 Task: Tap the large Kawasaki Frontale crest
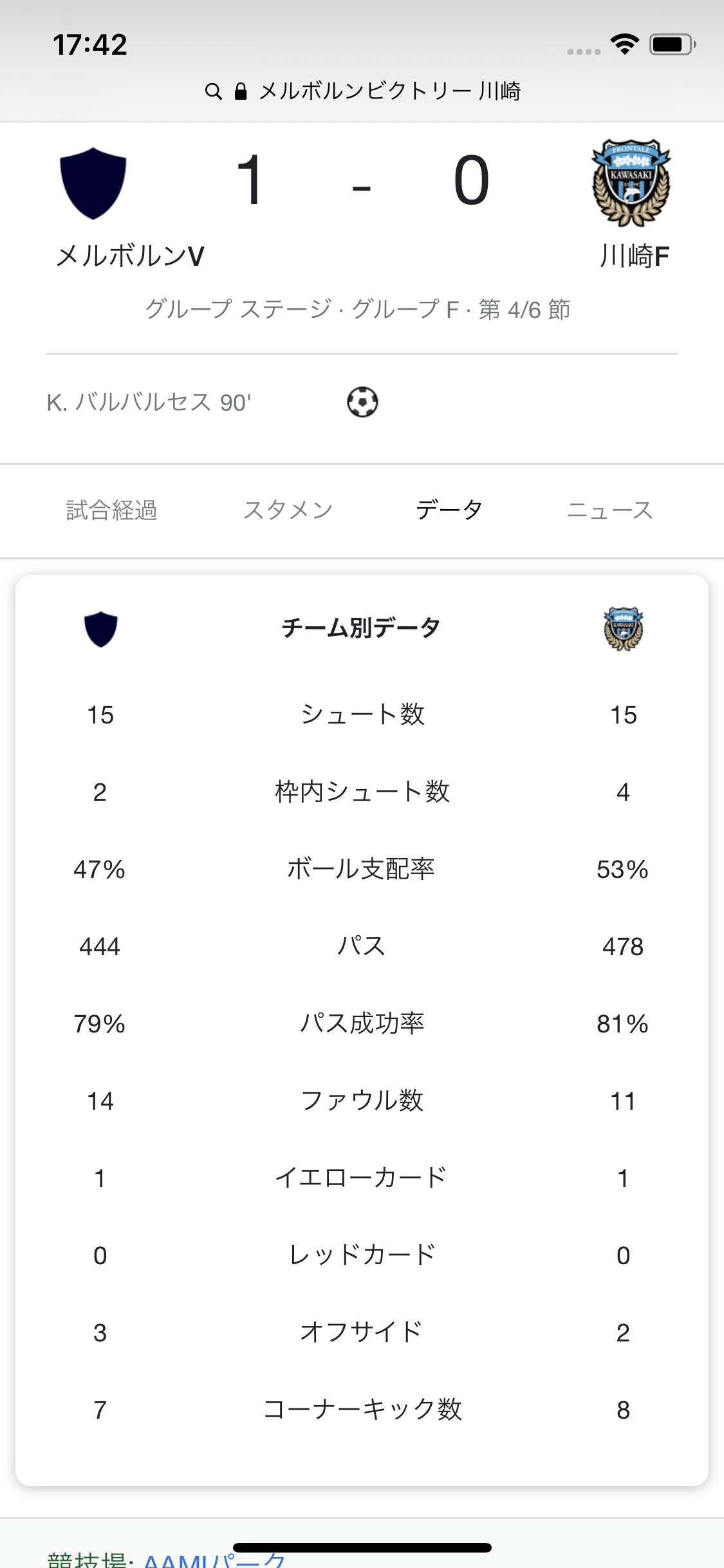click(631, 183)
